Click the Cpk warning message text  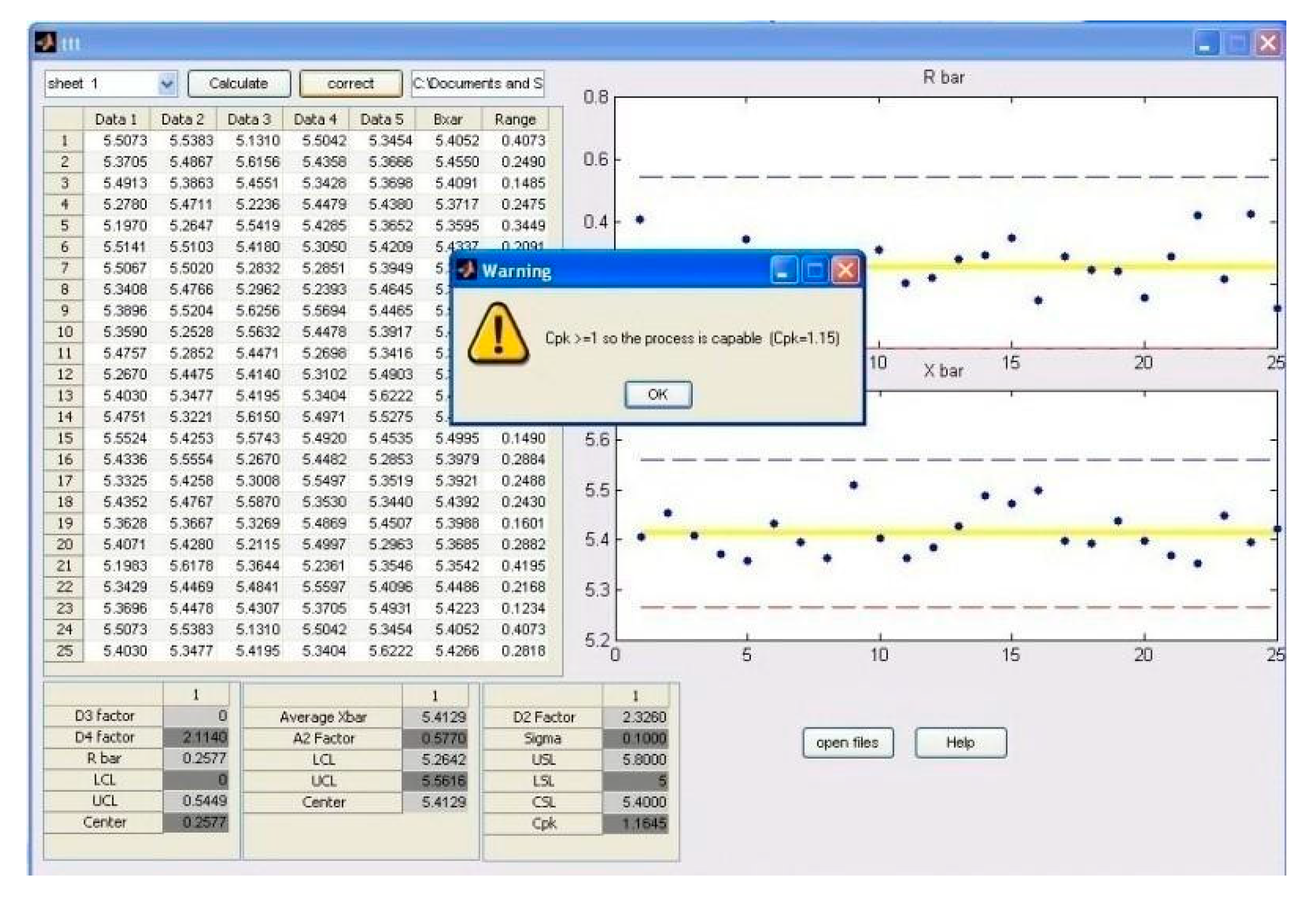pyautogui.click(x=692, y=338)
